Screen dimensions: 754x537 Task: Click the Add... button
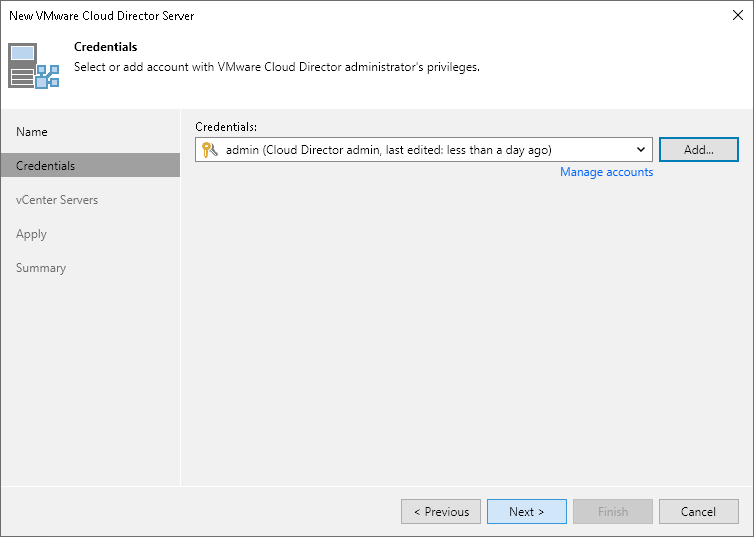click(x=699, y=150)
